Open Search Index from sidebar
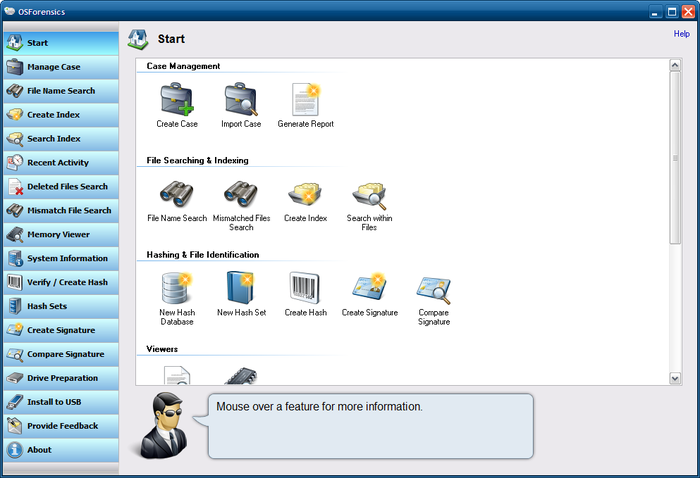Viewport: 700px width, 478px height. click(x=61, y=139)
